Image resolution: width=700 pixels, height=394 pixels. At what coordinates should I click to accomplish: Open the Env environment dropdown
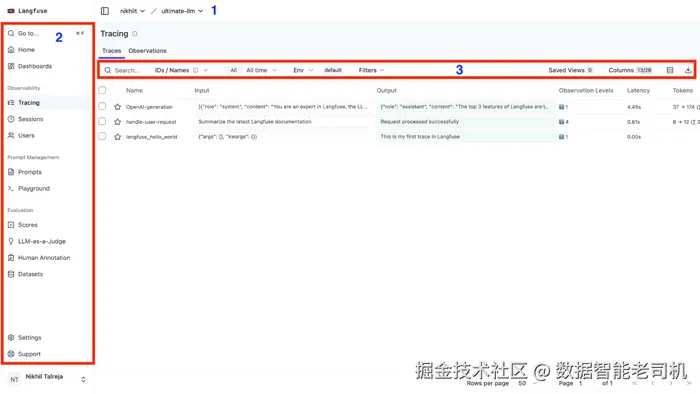tap(303, 71)
